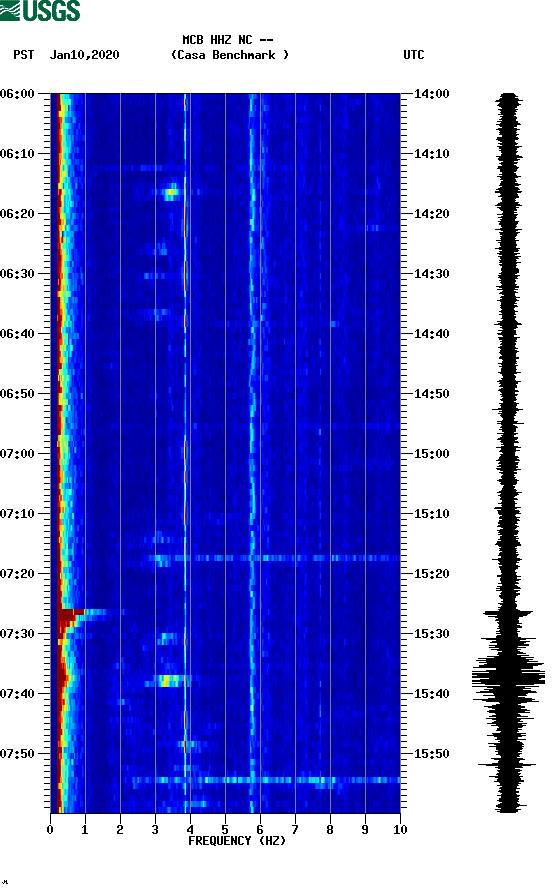Viewport: 552px width, 893px height.
Task: Click the '1' frequency axis tick label
Action: point(85,829)
